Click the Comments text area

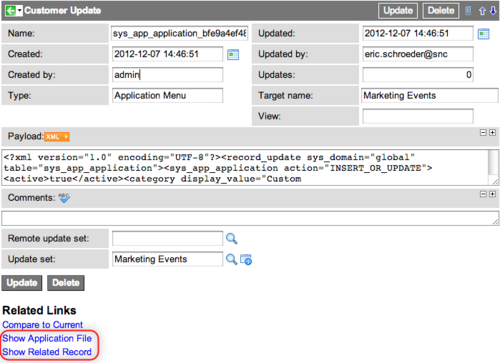250,218
